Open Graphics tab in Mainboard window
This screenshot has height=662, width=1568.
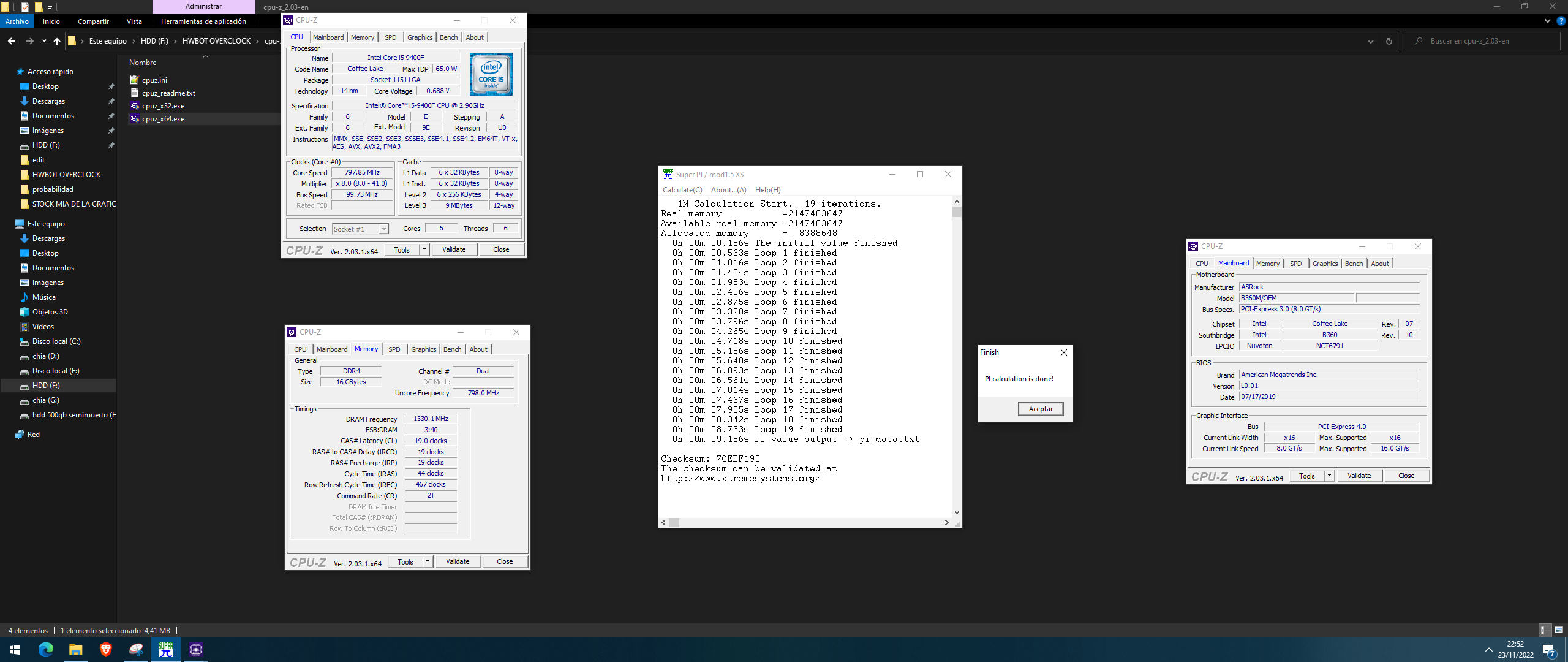coord(1325,264)
